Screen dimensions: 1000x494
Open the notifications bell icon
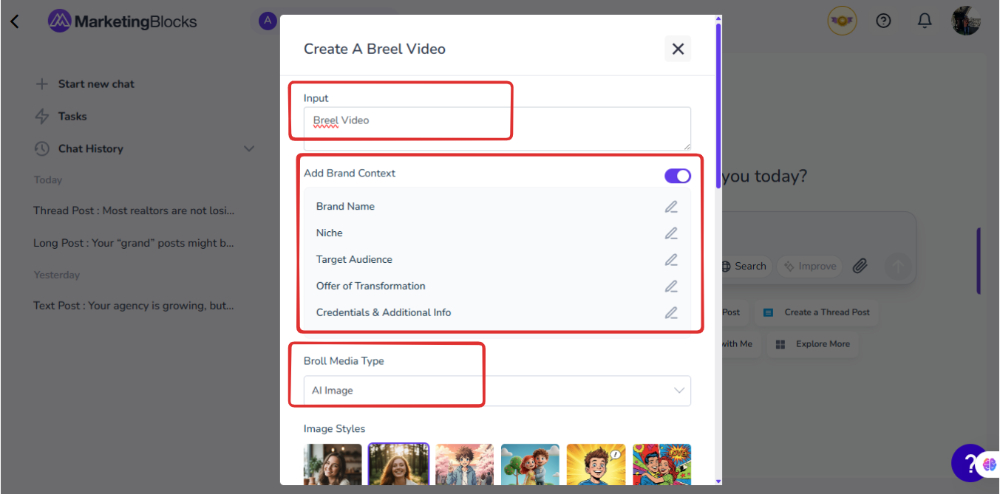coord(925,20)
